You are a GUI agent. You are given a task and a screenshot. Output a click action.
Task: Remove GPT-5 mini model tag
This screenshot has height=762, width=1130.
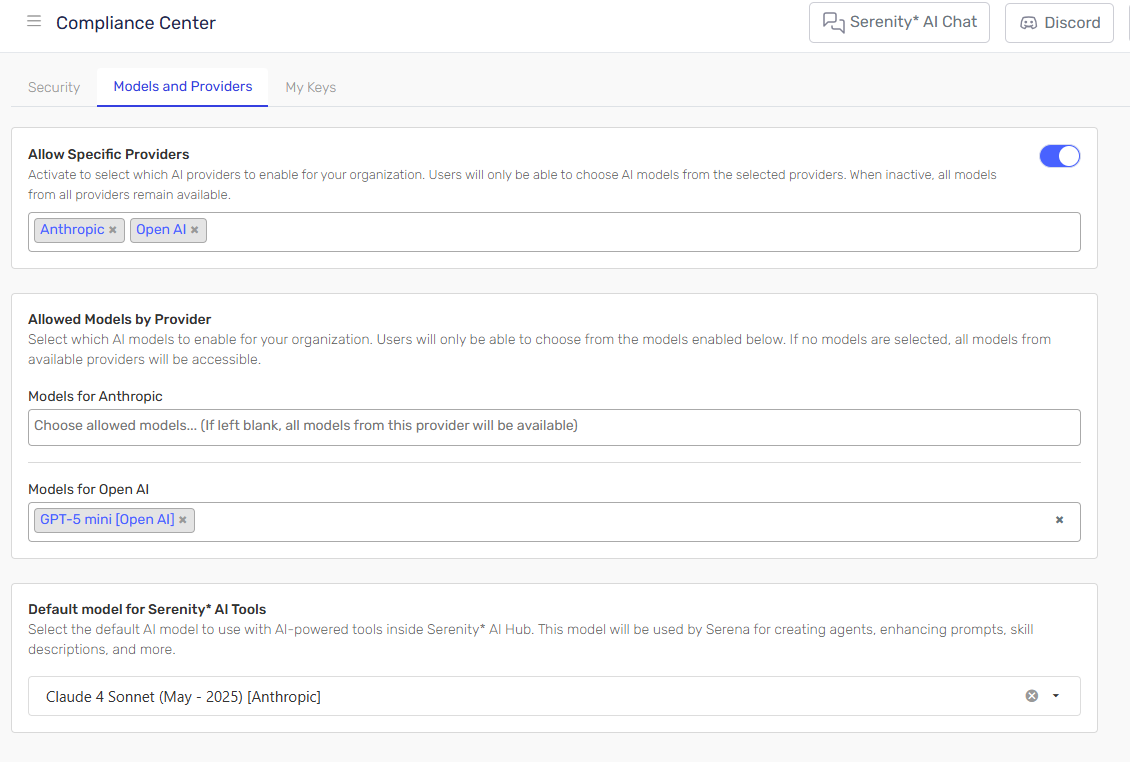(x=183, y=520)
